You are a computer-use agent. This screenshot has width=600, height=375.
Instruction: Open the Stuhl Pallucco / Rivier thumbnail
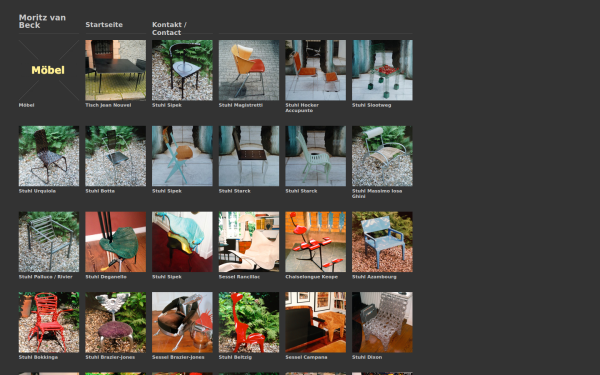[49, 242]
